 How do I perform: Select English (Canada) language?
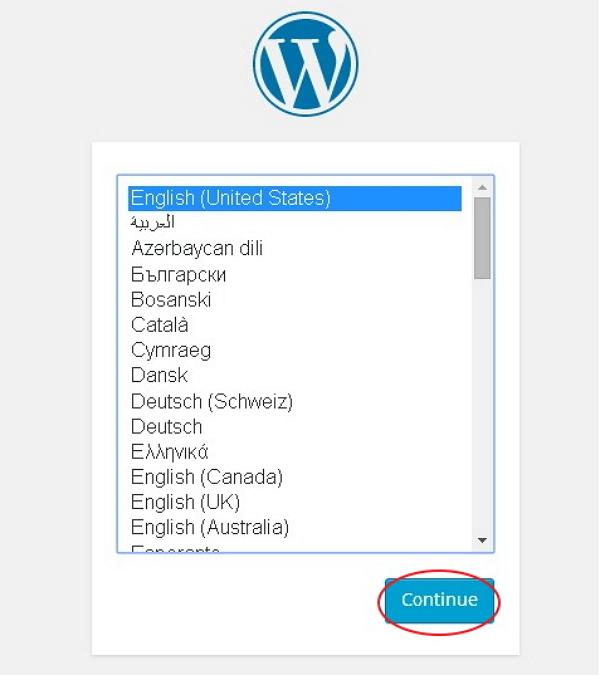click(x=206, y=477)
